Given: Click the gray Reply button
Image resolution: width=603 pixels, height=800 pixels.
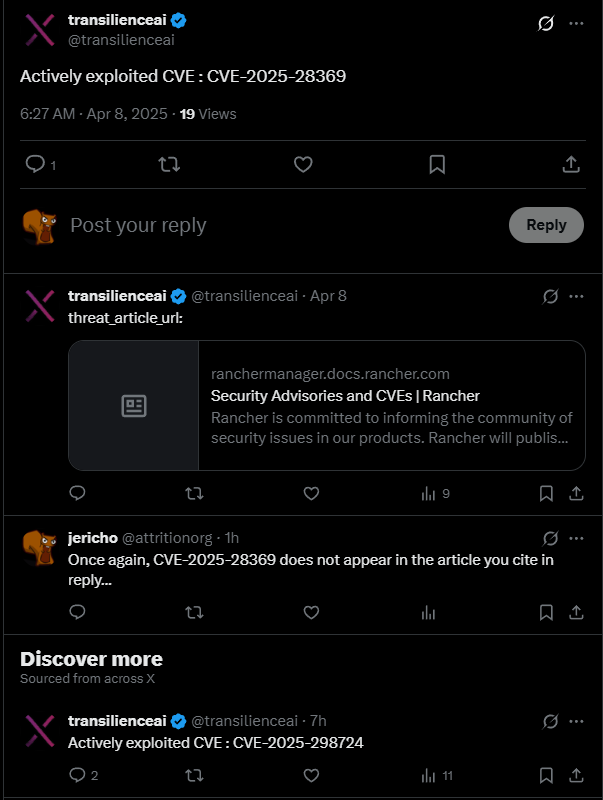Looking at the screenshot, I should pos(546,225).
